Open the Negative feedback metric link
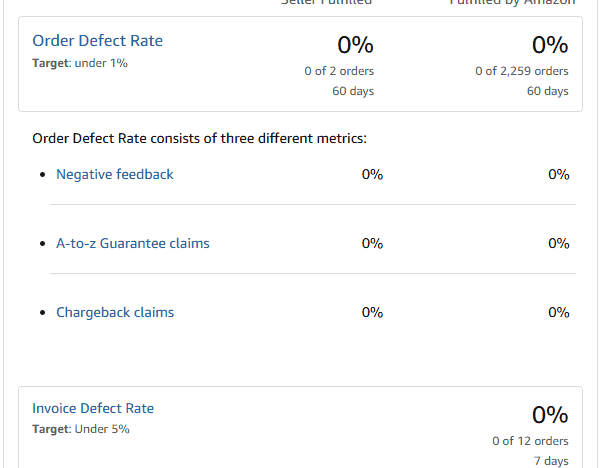The image size is (601, 468). tap(115, 174)
